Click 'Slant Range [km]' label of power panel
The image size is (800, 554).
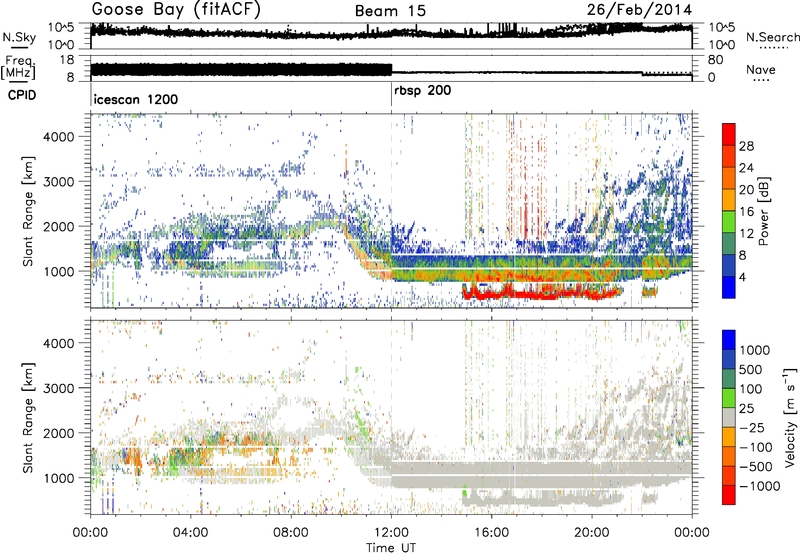coord(29,211)
